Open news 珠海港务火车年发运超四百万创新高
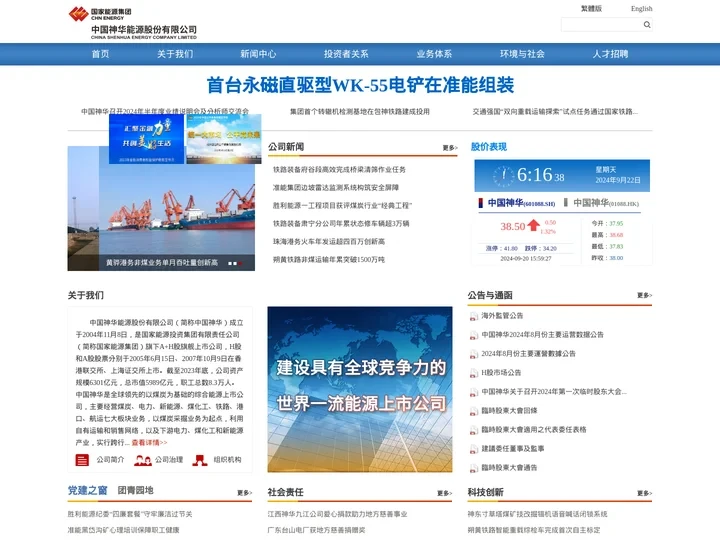The height and width of the screenshot is (540, 720). 329,242
